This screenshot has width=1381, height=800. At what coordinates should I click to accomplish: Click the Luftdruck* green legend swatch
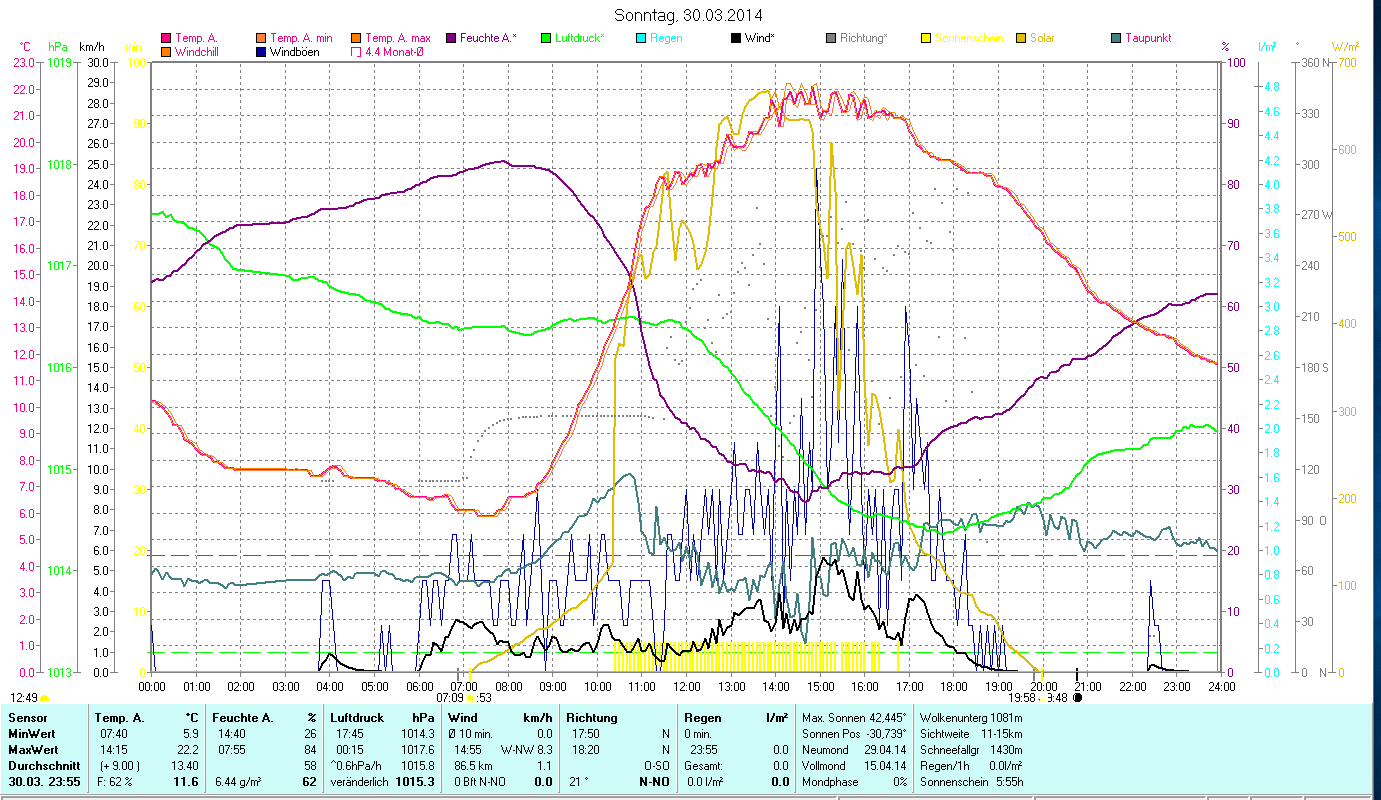click(546, 38)
